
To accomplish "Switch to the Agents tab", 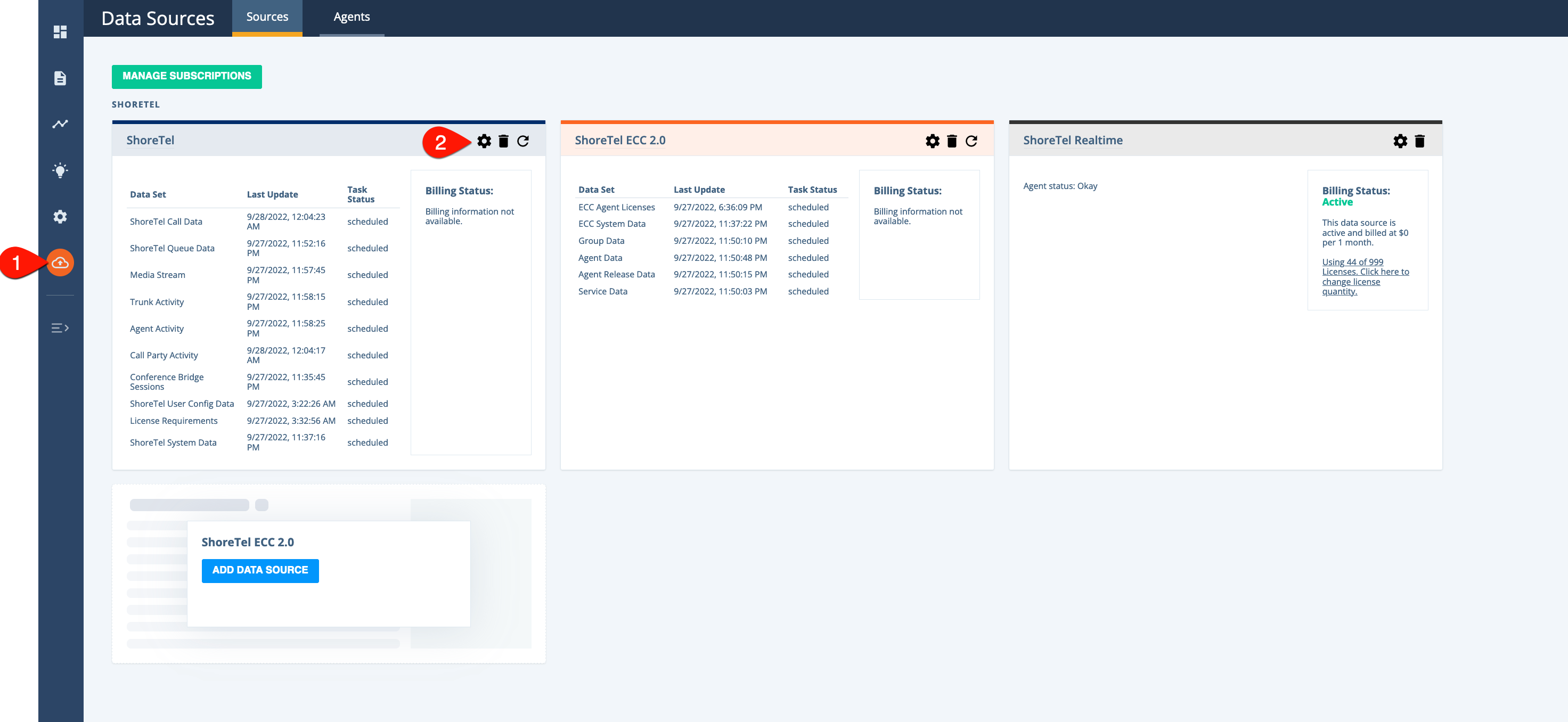I will pos(352,18).
